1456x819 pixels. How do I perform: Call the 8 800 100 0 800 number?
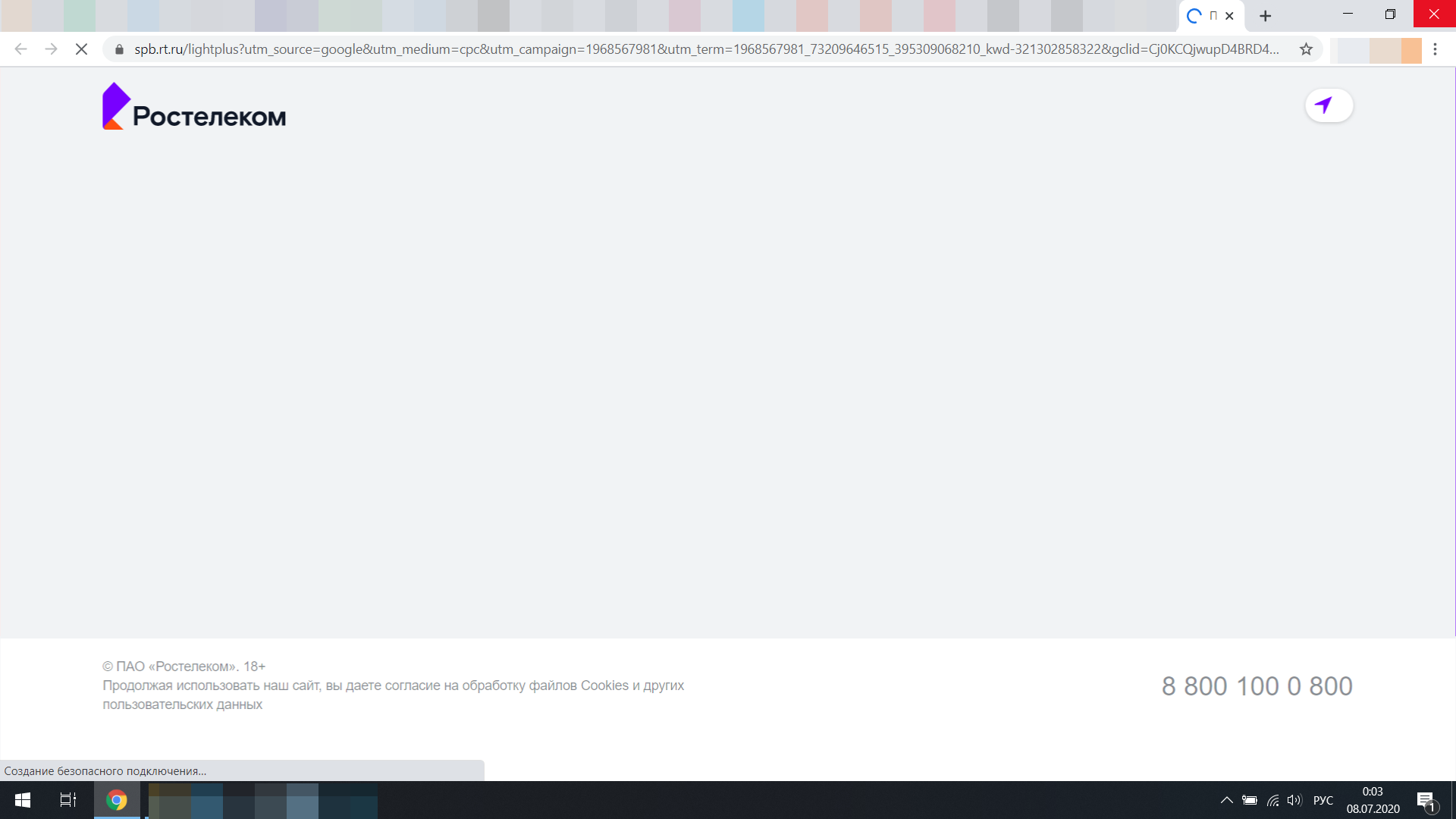tap(1257, 686)
